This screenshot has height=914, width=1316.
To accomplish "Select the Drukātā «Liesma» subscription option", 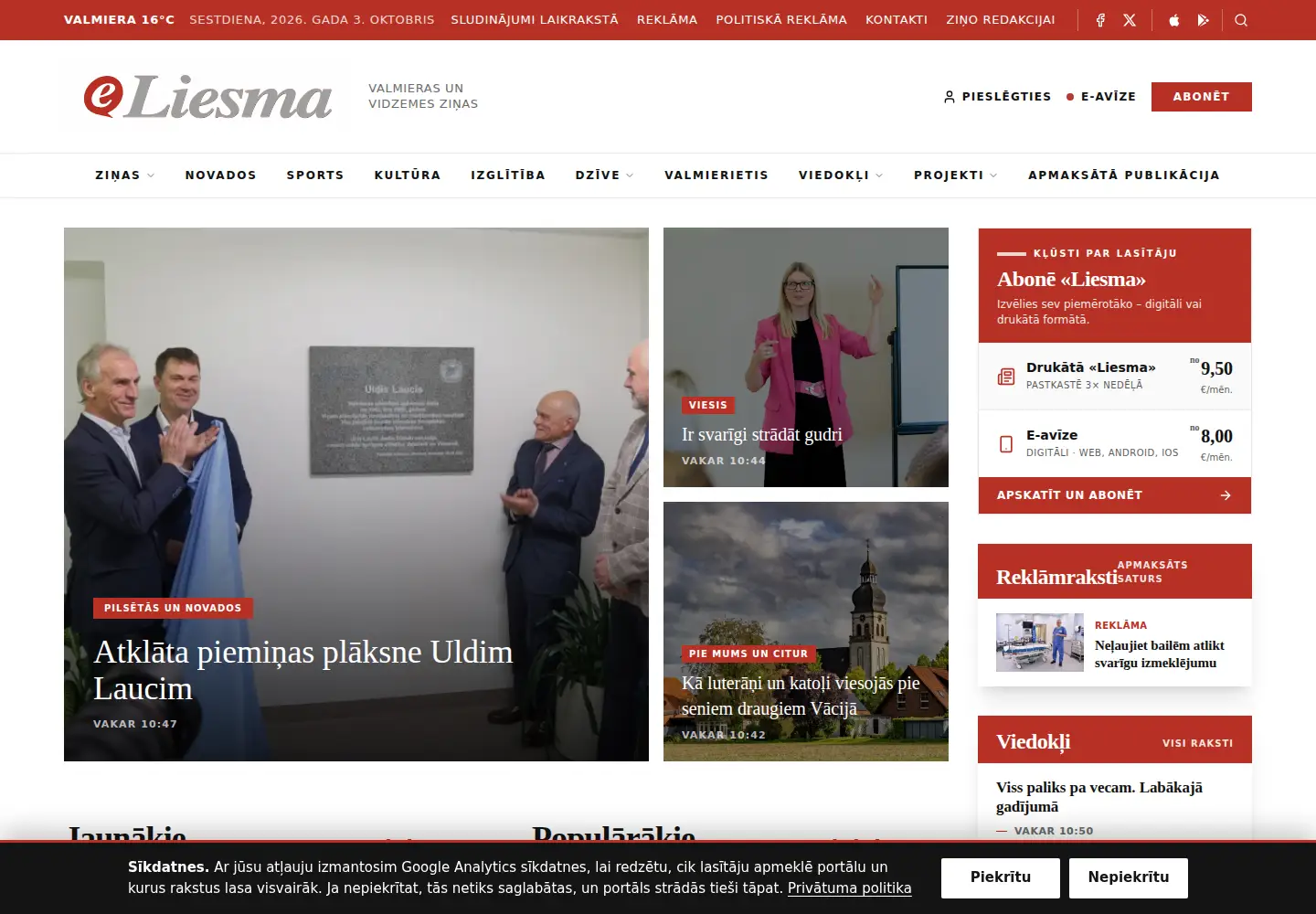I will point(1115,377).
